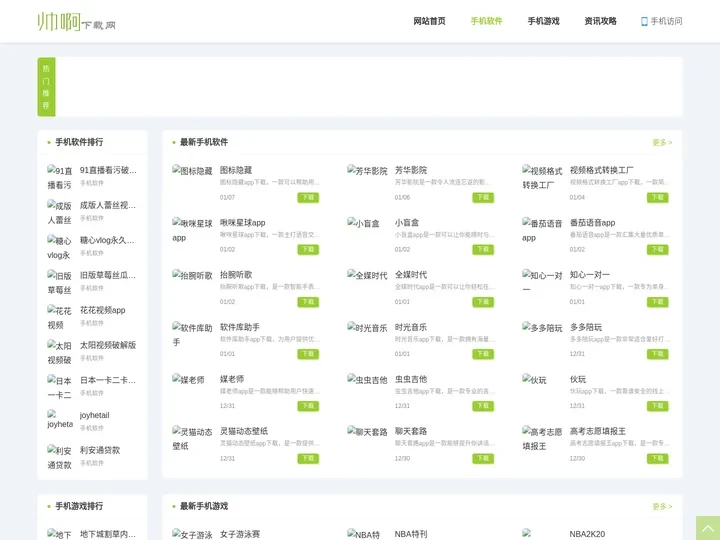720x540 pixels.
Task: Click 下载 button for 咻咪星球app
Action: pos(308,249)
